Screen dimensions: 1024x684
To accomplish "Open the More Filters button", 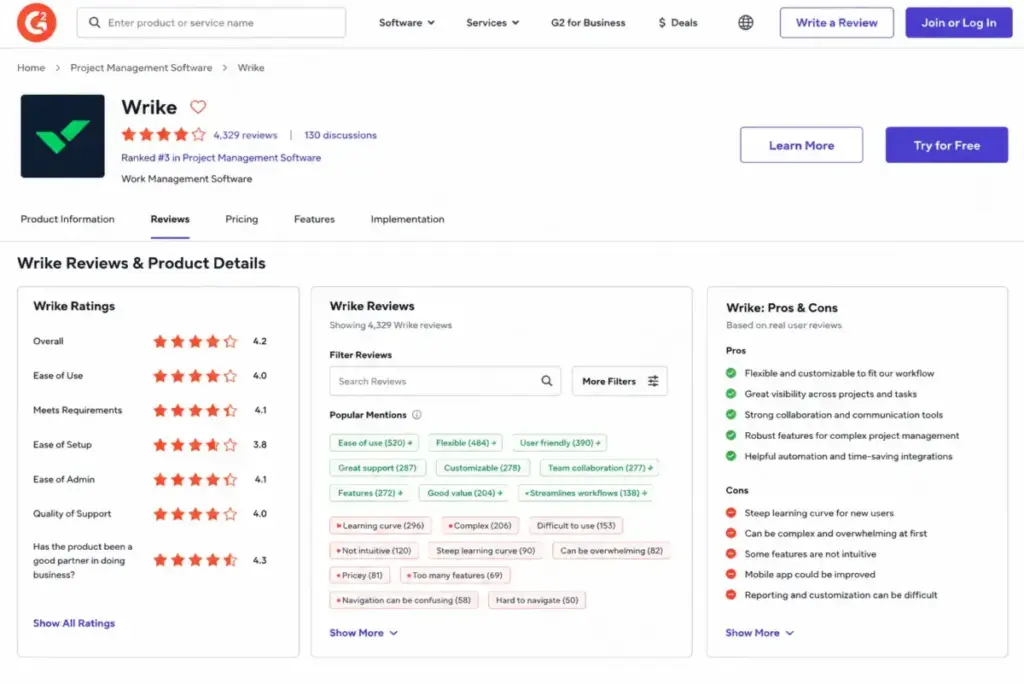I will pyautogui.click(x=619, y=381).
